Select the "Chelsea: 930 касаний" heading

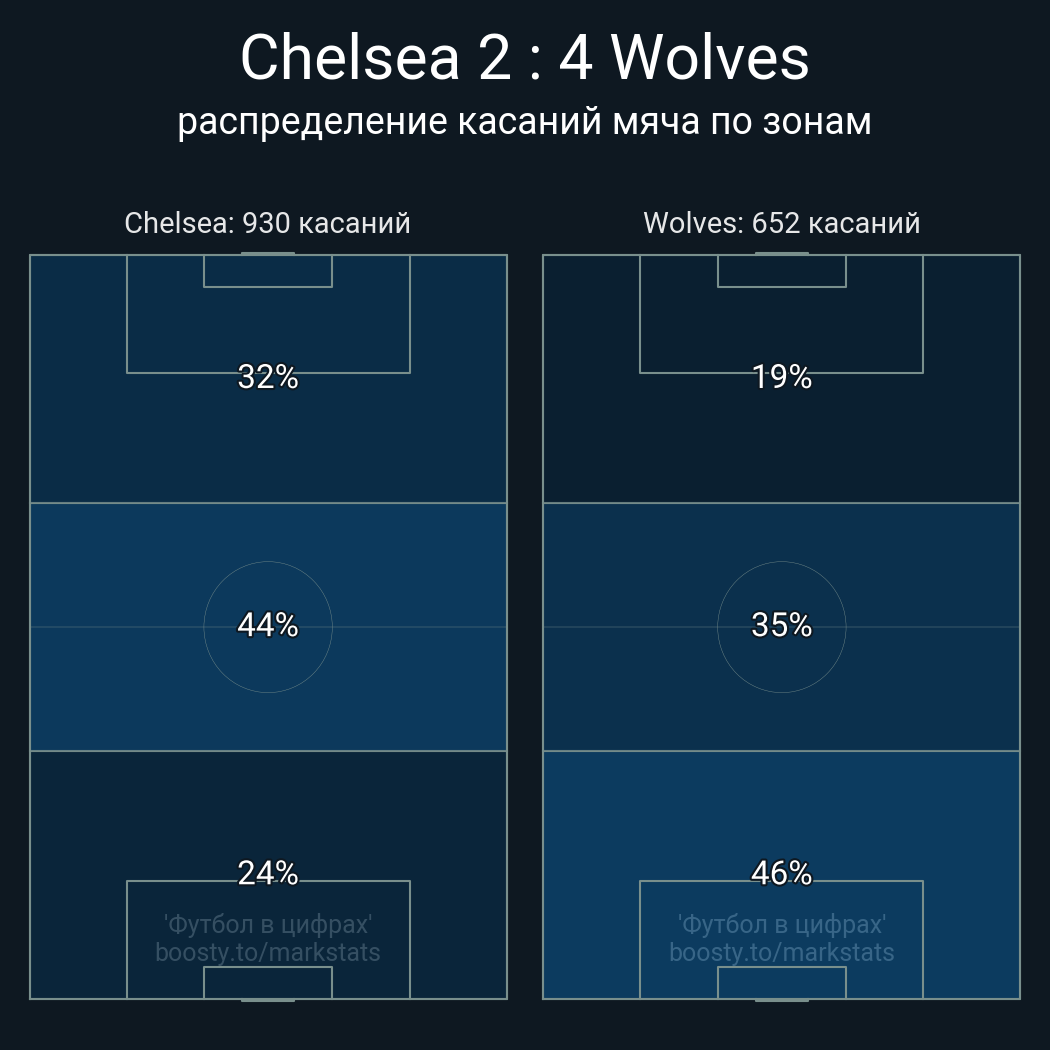pyautogui.click(x=267, y=223)
